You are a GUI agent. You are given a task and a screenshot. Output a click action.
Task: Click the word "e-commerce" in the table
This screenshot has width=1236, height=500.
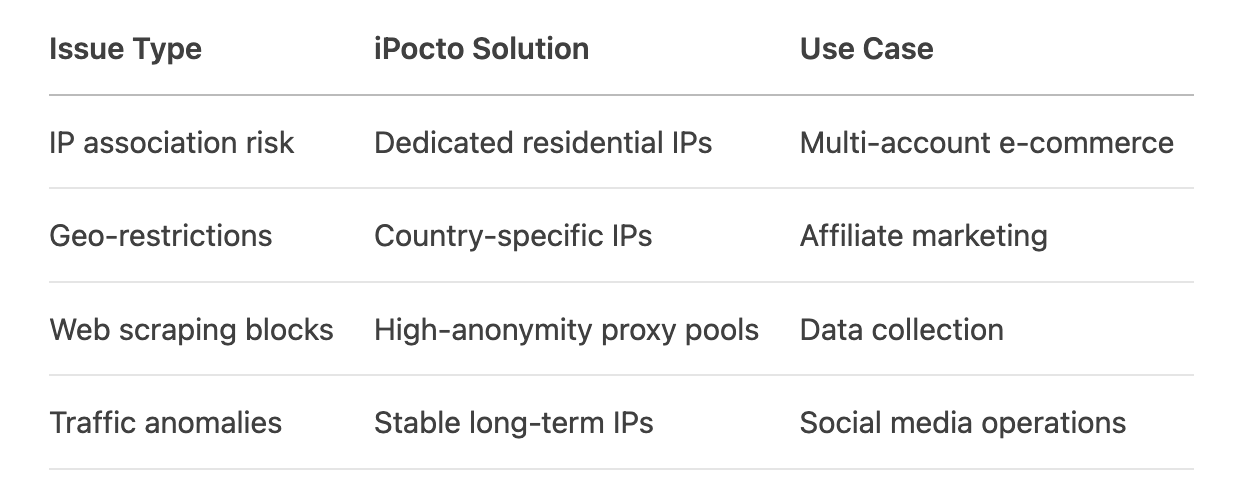(1086, 143)
